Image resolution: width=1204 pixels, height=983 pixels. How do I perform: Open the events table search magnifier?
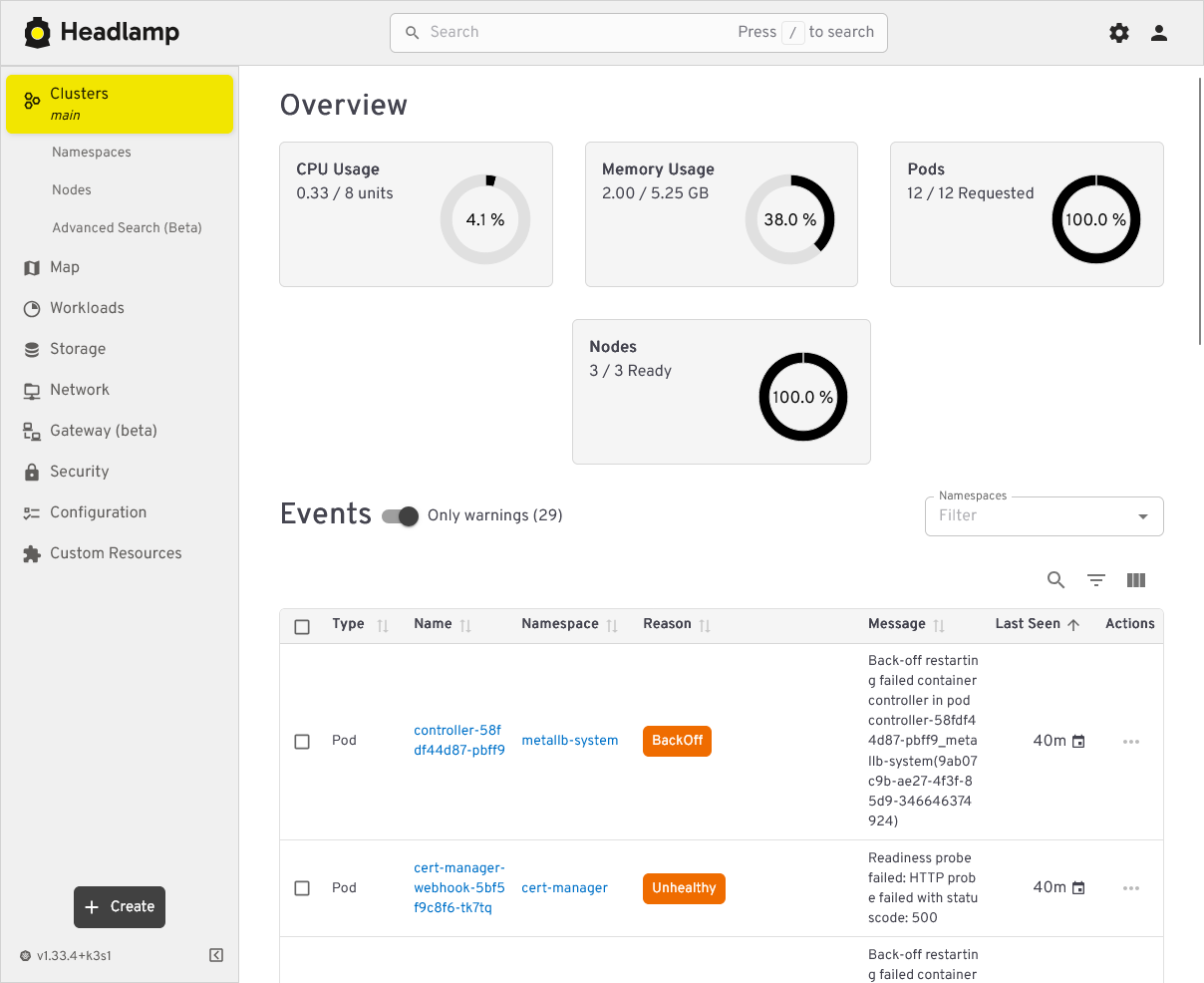coord(1055,579)
